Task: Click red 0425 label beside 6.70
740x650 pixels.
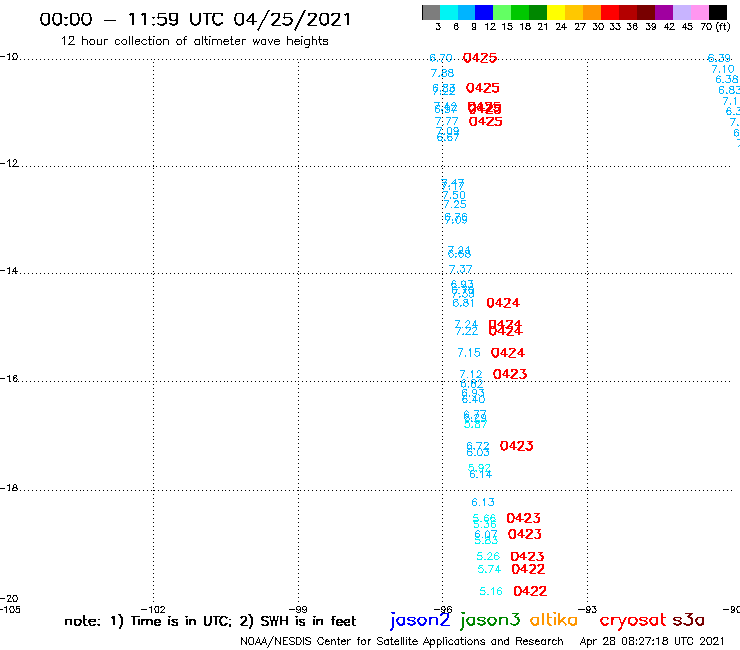Action: (x=480, y=58)
